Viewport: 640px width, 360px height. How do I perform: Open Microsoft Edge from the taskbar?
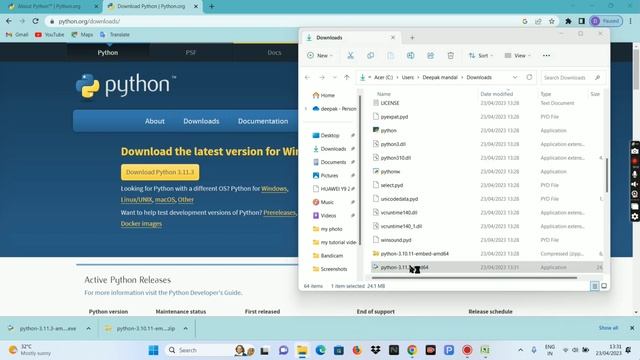tap(320, 350)
